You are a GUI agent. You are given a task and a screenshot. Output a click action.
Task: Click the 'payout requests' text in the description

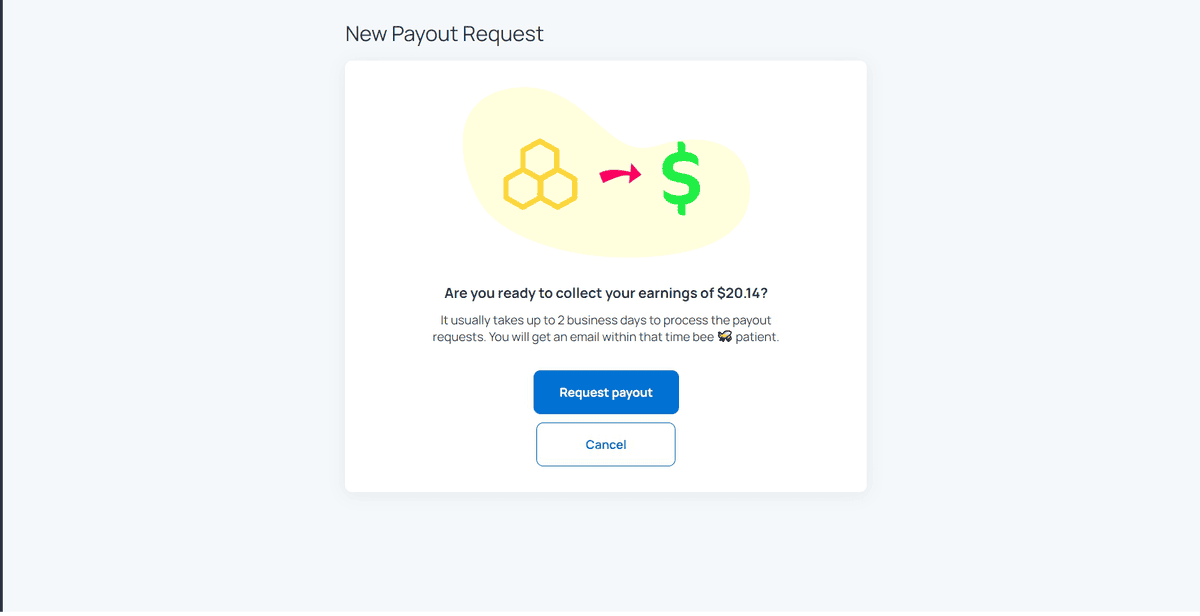click(602, 328)
